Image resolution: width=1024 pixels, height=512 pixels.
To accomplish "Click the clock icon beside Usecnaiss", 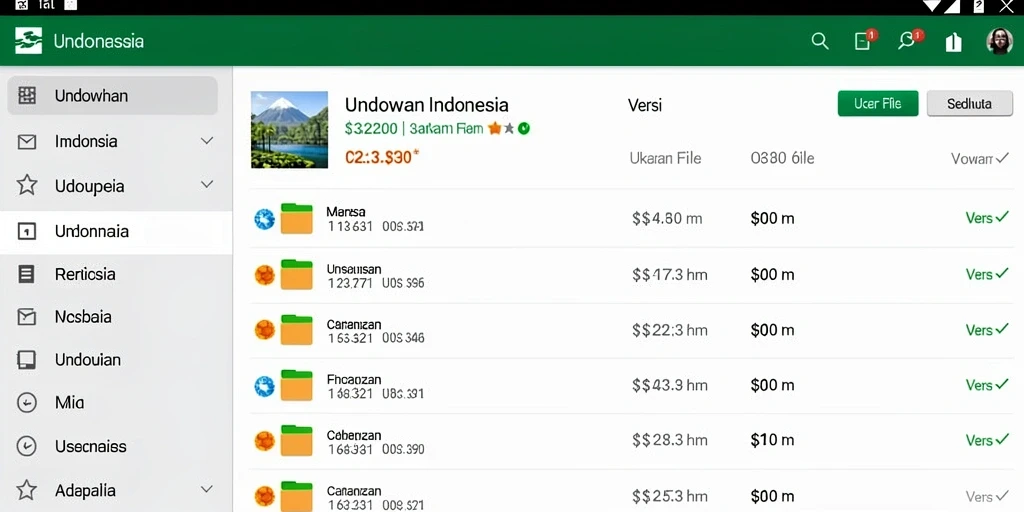I will click(27, 446).
